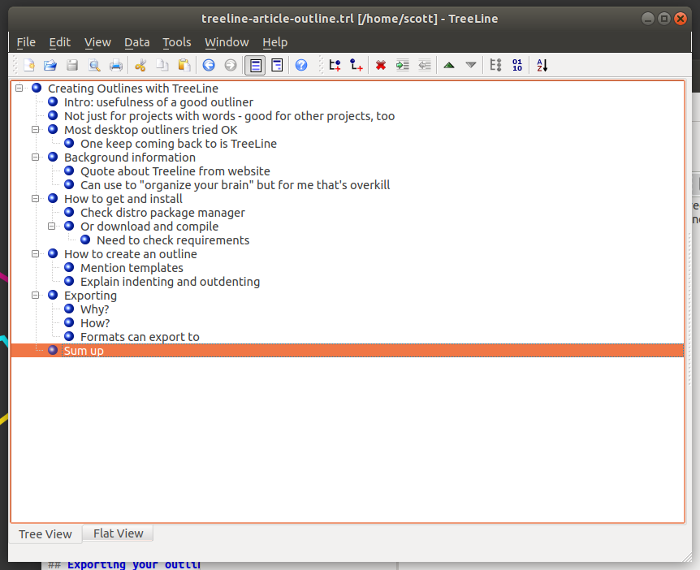Click the Open File folder icon

point(50,65)
